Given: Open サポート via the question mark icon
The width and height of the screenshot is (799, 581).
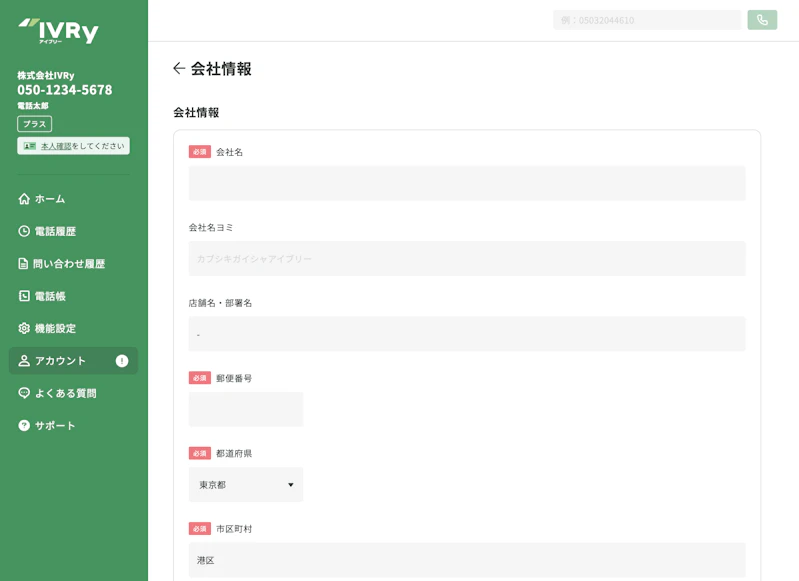Looking at the screenshot, I should click(24, 426).
